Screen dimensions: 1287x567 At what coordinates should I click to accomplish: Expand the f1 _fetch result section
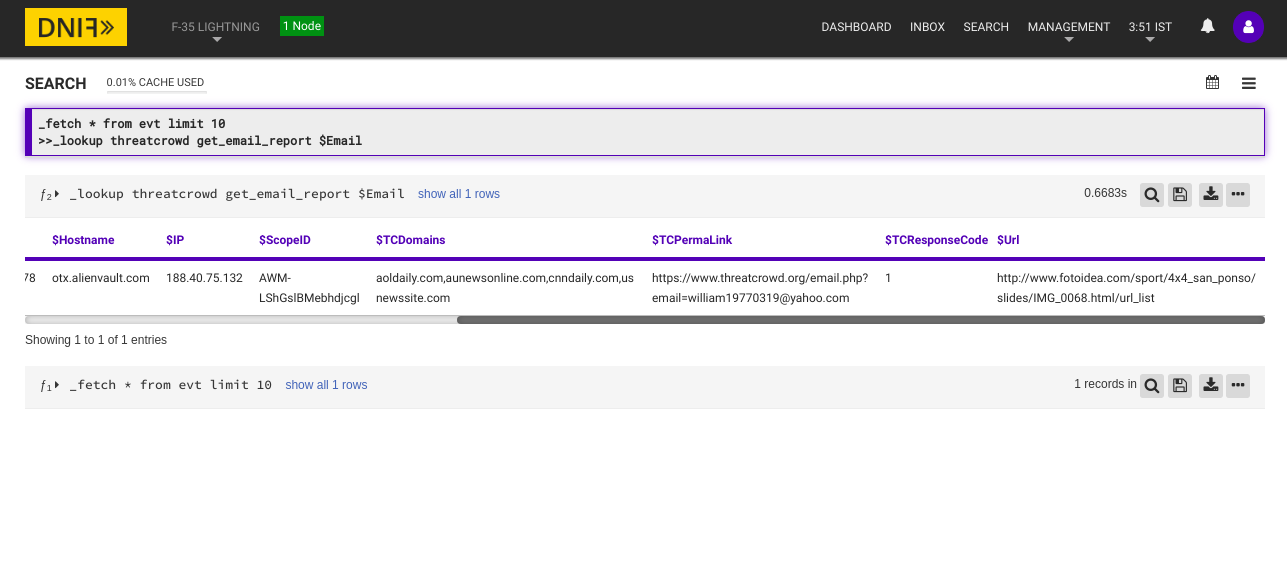(x=50, y=385)
